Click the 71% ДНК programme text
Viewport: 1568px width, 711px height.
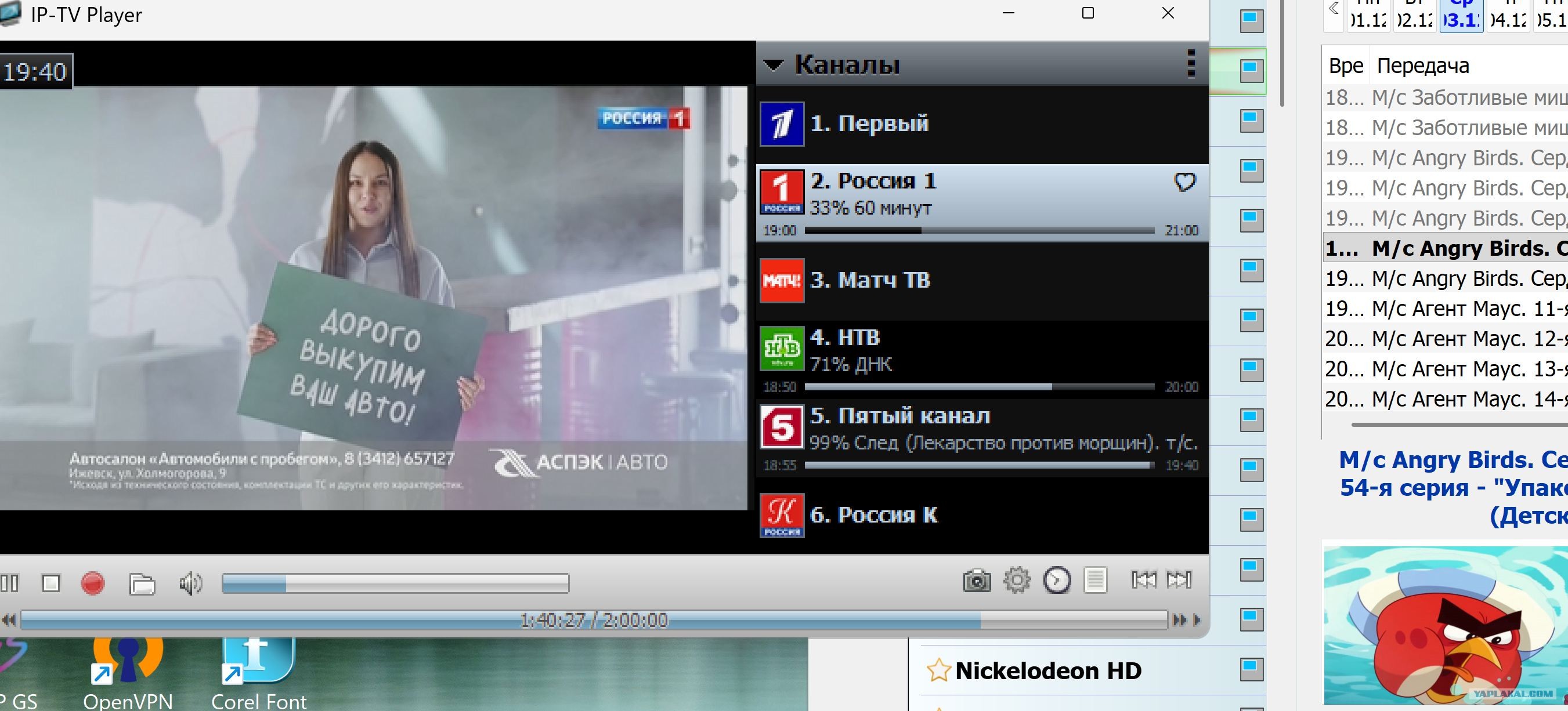pos(850,365)
